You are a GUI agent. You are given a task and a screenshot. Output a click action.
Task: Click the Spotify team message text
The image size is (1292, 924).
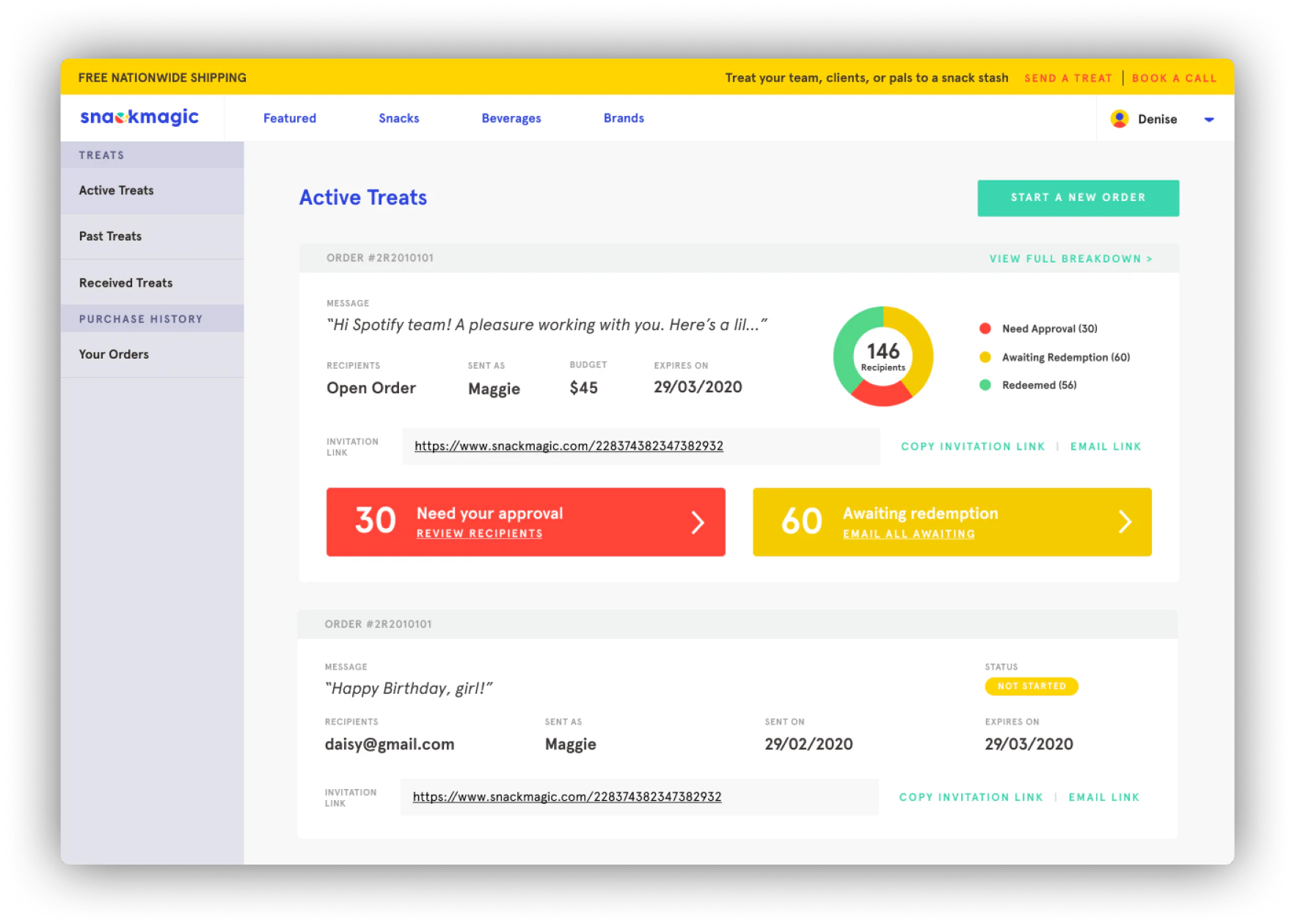(547, 325)
